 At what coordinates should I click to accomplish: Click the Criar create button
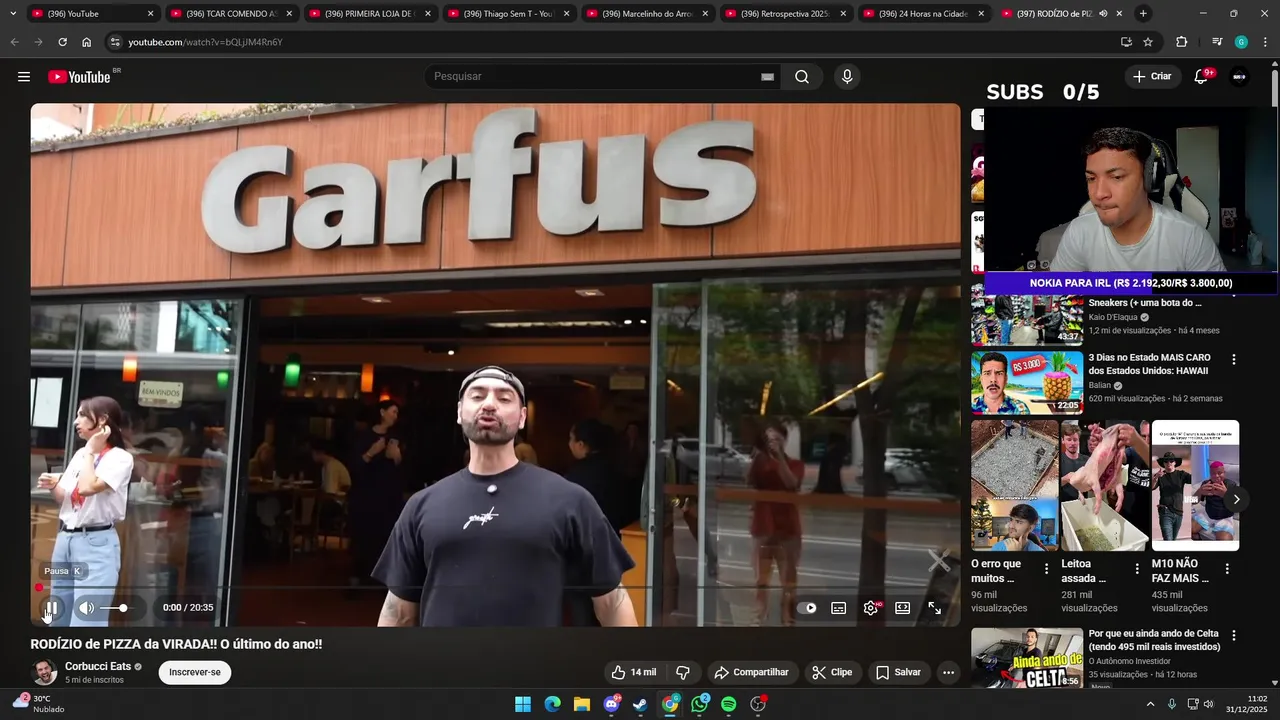pyautogui.click(x=1152, y=77)
